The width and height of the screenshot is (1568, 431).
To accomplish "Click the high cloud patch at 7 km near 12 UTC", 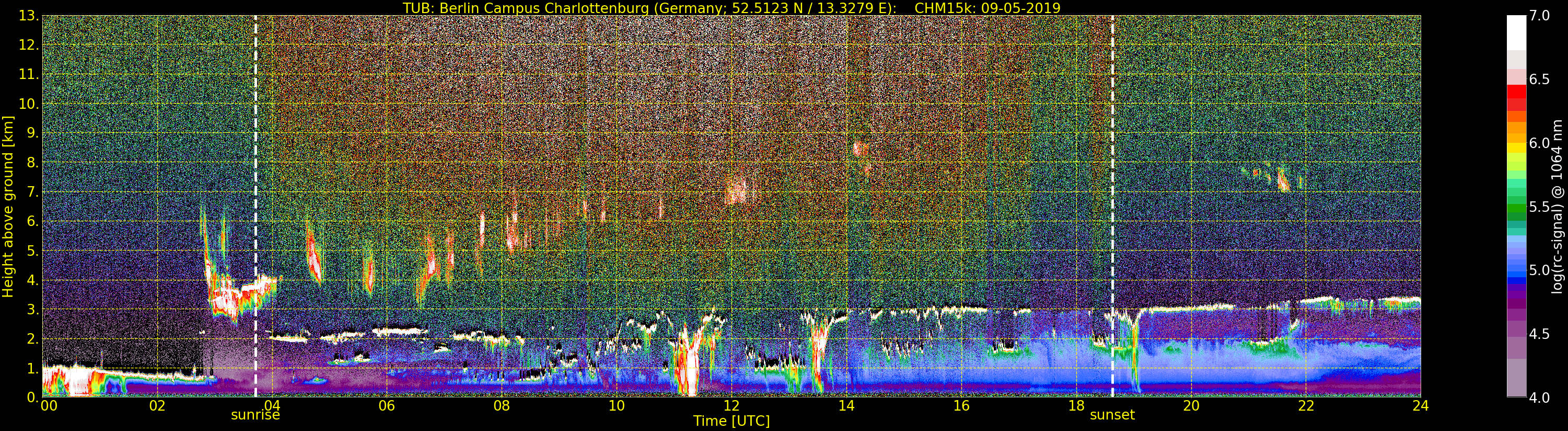I will point(737,192).
